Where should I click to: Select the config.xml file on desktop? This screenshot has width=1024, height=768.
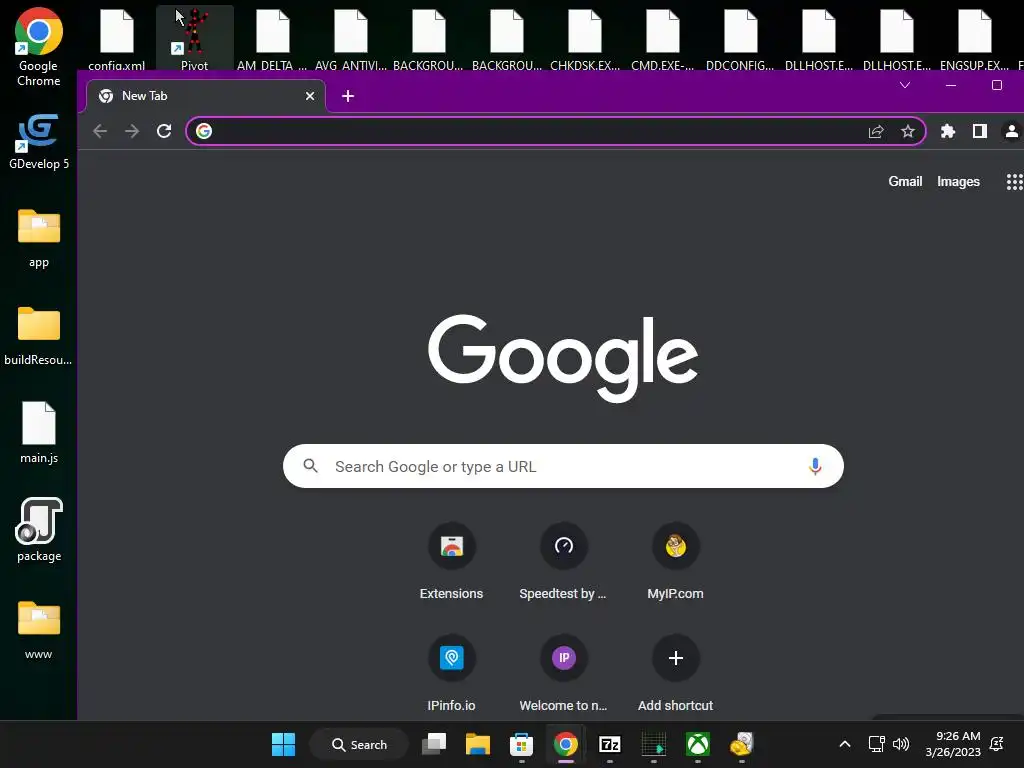click(116, 39)
